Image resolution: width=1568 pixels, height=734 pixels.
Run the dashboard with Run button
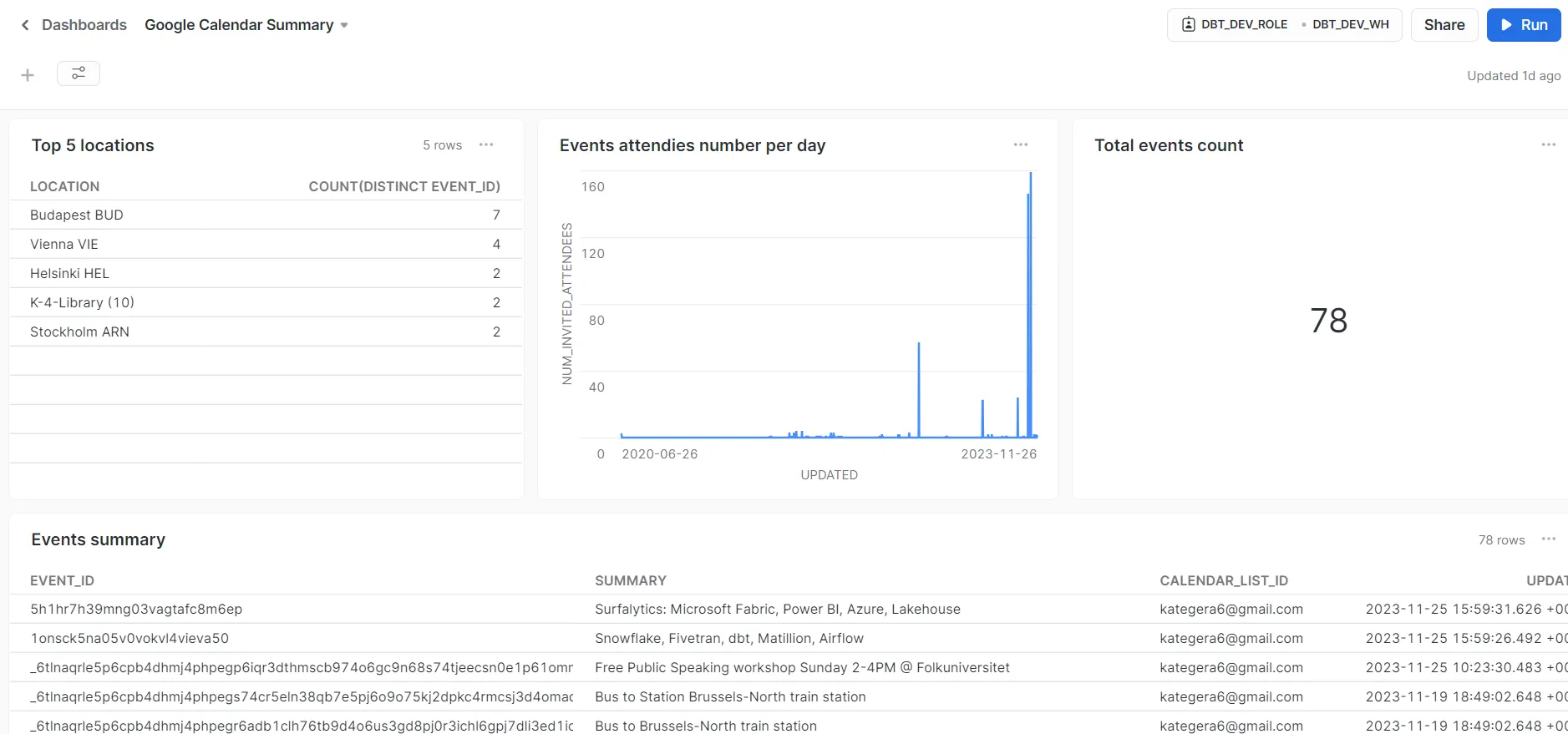(1524, 25)
